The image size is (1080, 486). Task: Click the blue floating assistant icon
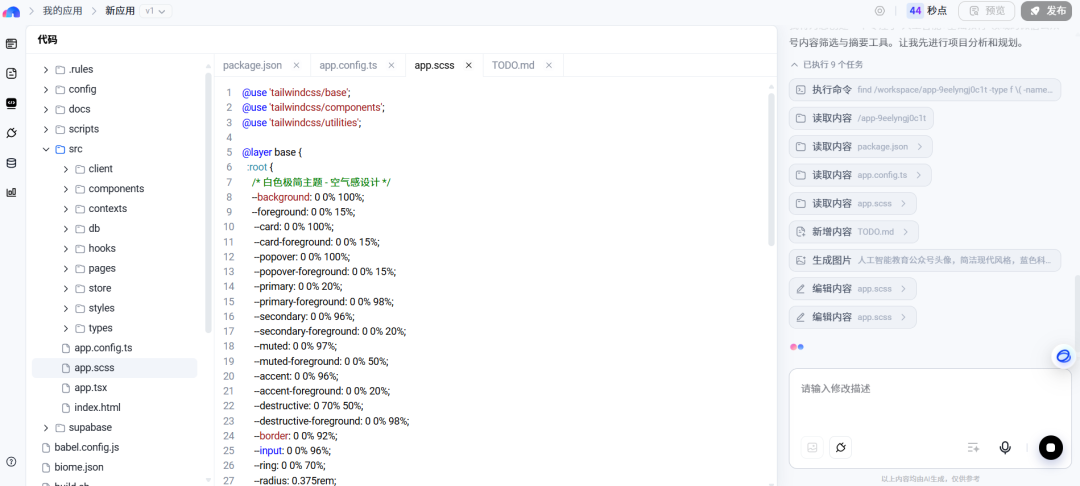1063,356
